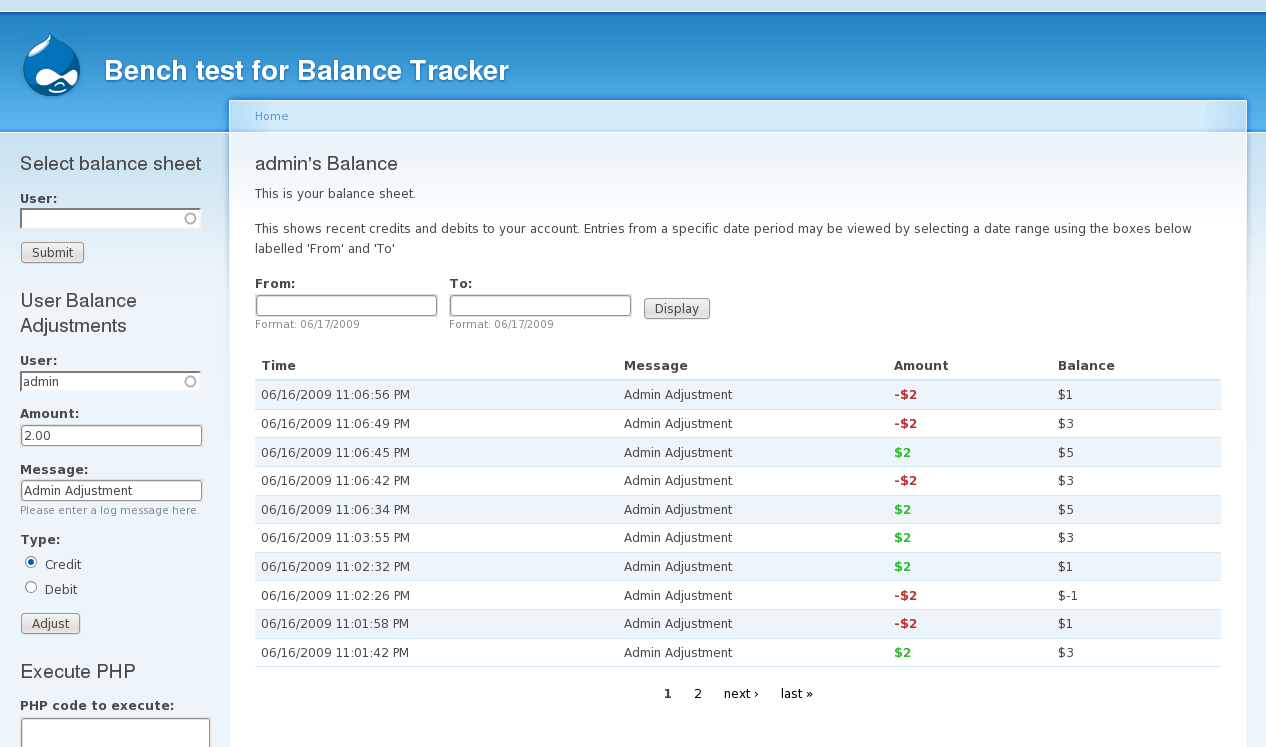Screen dimensions: 1266x747
Task: Click the current page 1 in the pager
Action: 668,694
